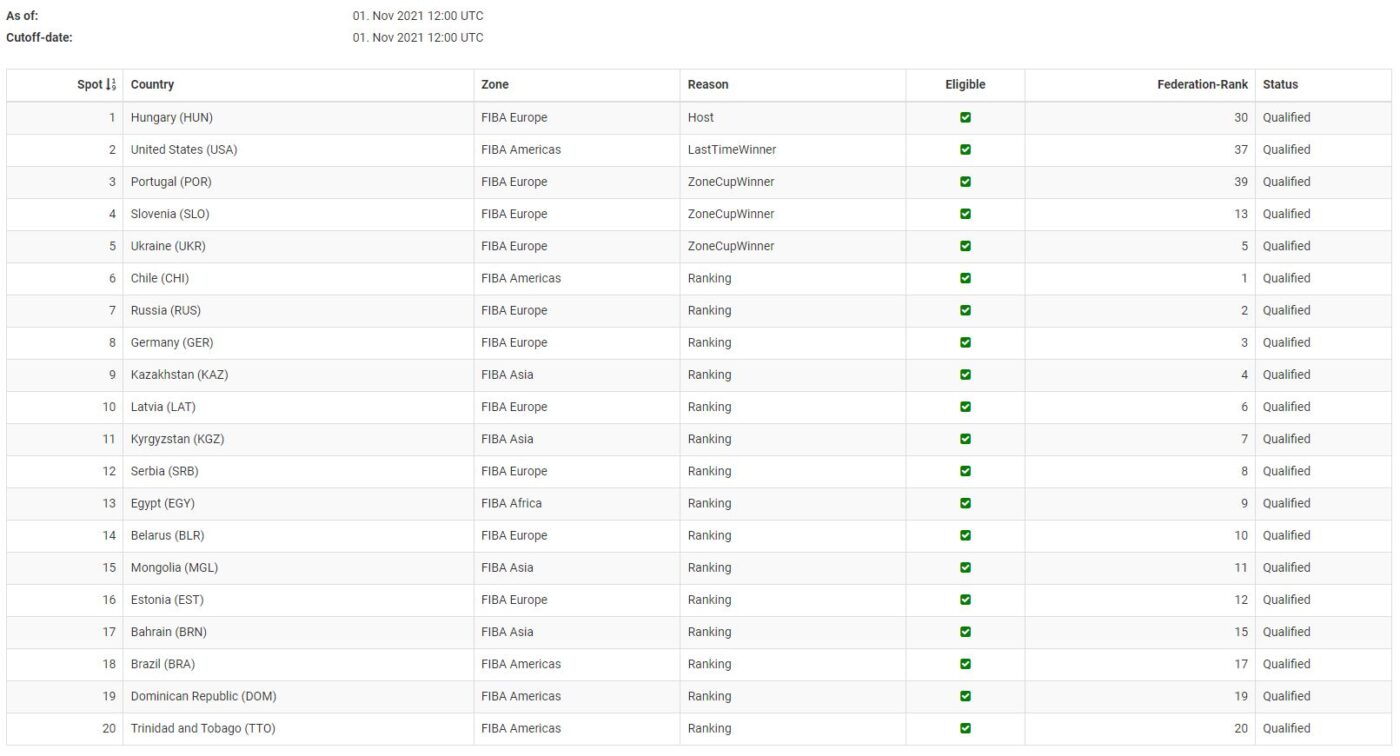The width and height of the screenshot is (1400, 756).
Task: Click the Spot column sort icon
Action: pyautogui.click(x=111, y=85)
